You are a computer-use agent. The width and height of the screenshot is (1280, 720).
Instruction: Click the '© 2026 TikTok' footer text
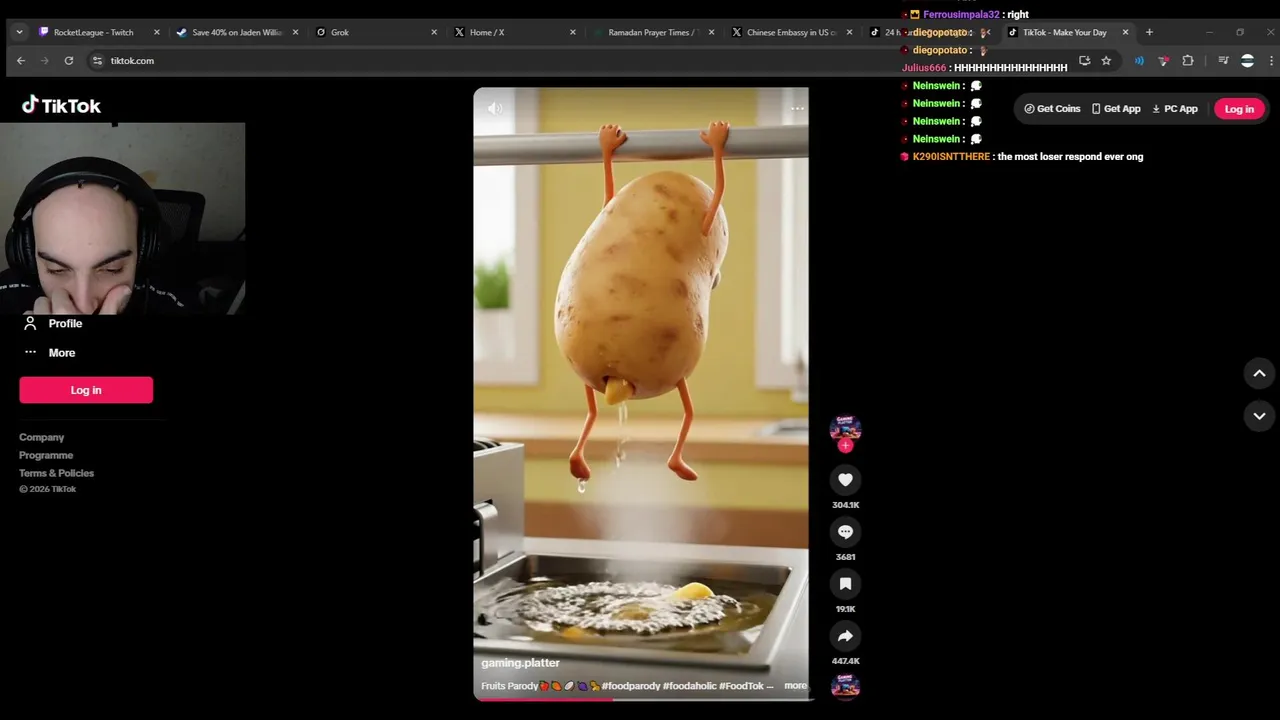pyautogui.click(x=47, y=489)
